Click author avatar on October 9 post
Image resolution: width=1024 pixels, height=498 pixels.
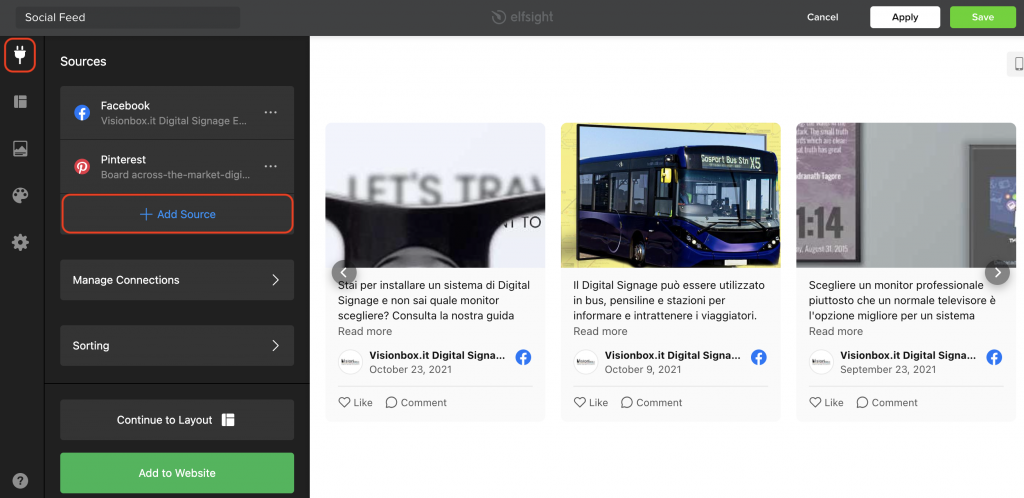[x=585, y=362]
